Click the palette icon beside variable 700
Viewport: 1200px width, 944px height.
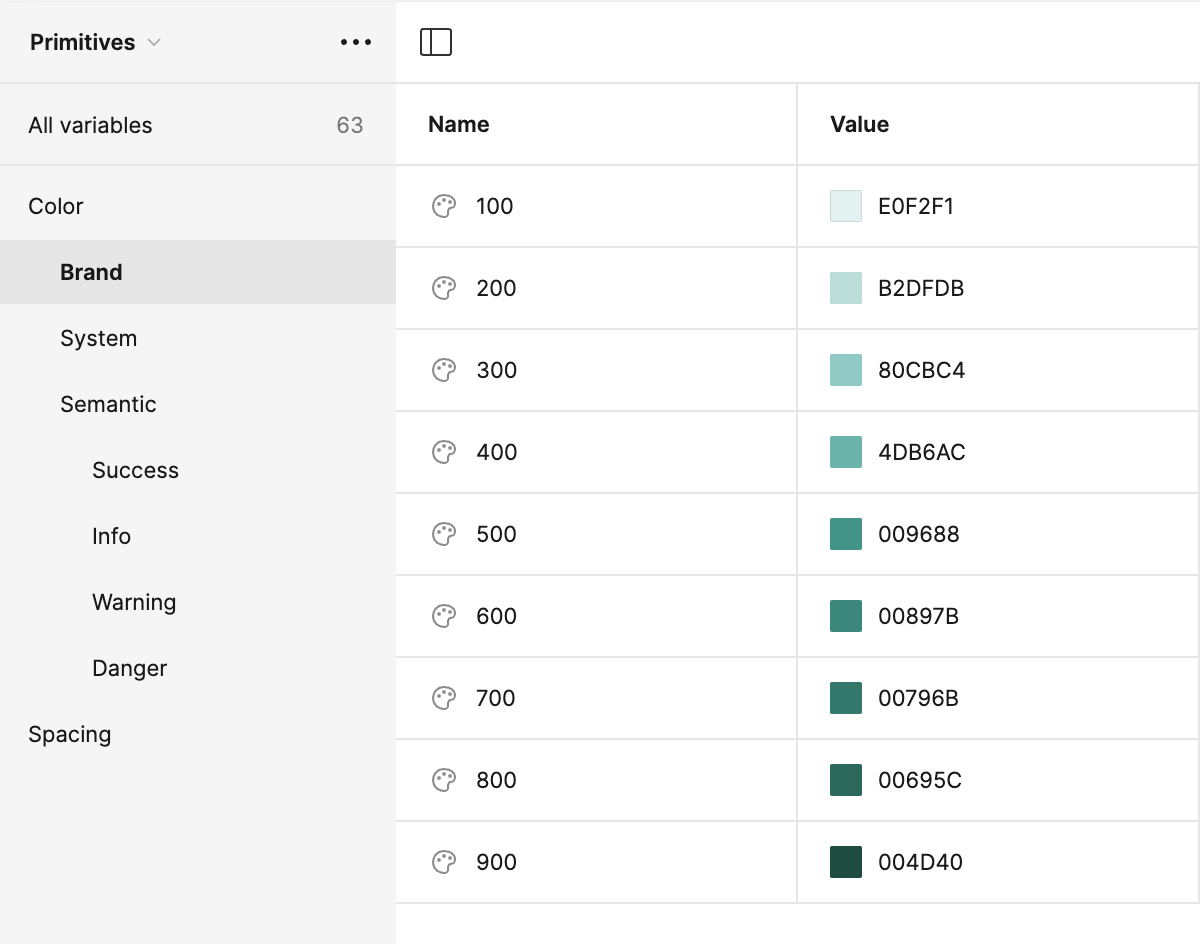click(444, 698)
